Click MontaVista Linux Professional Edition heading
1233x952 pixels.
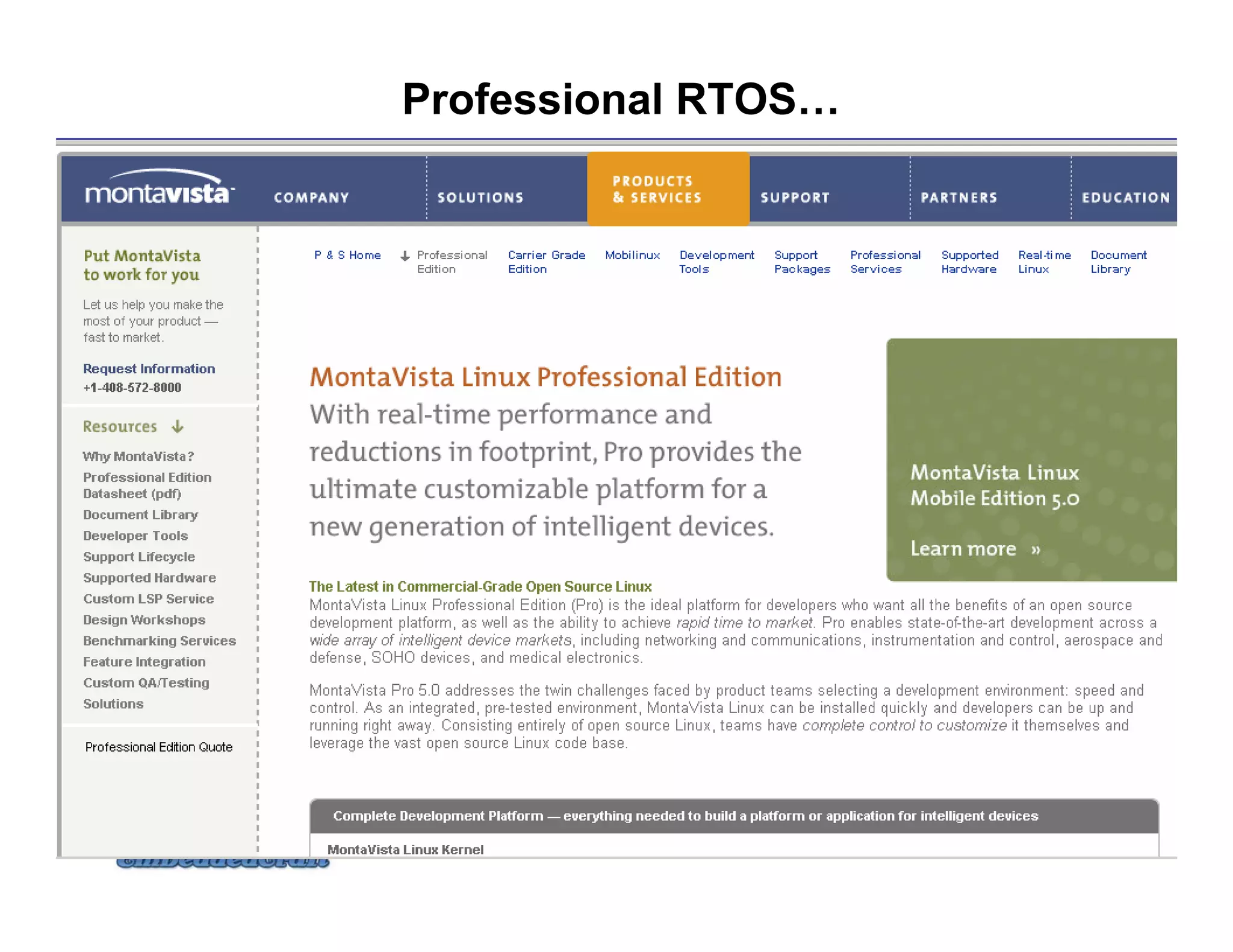[x=545, y=377]
